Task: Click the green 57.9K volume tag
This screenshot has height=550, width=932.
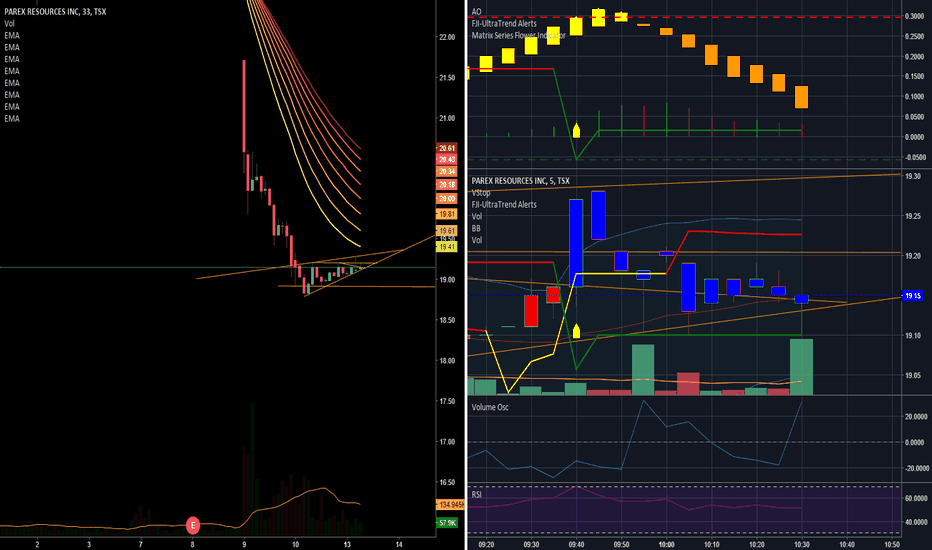Action: 447,523
